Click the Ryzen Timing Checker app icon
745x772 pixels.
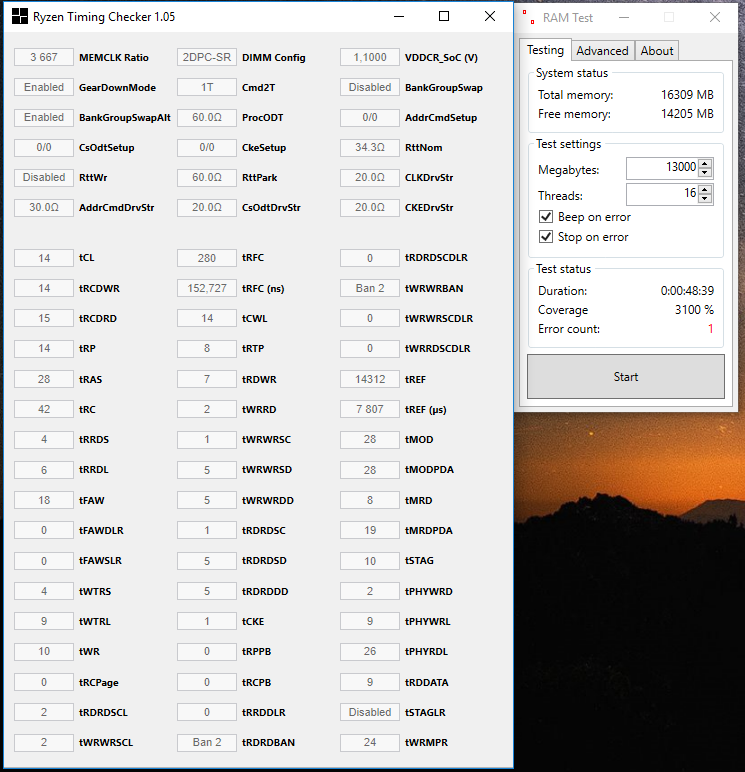20,16
